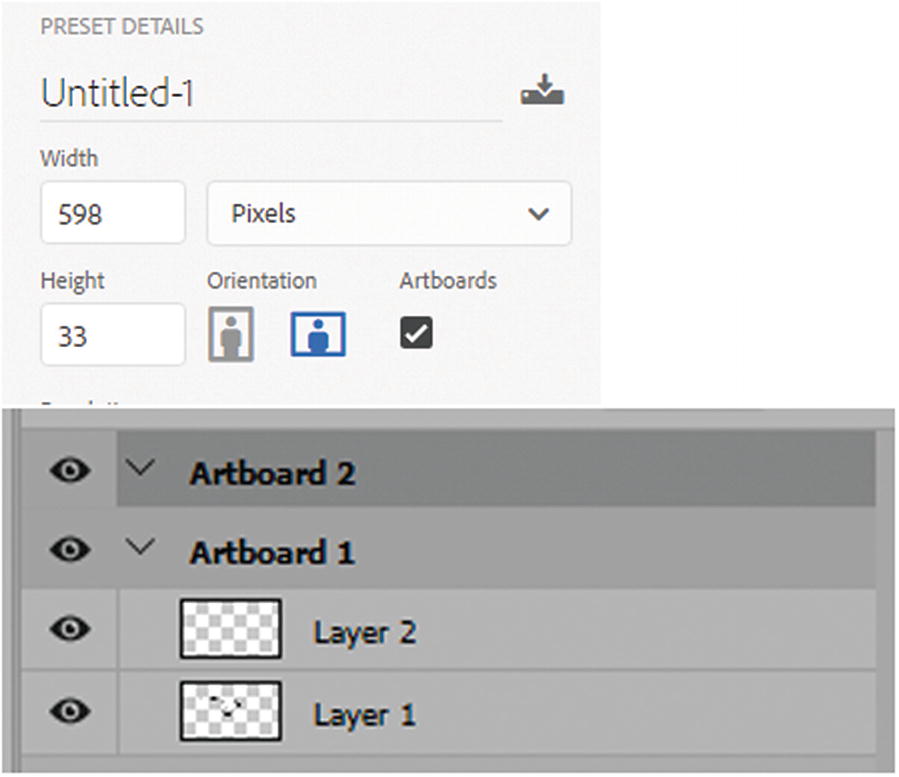Toggle Layer 2 visibility eye
This screenshot has height=777, width=899.
[69, 630]
